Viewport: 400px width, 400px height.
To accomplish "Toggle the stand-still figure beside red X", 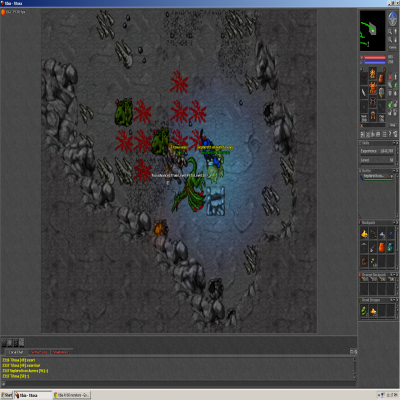I will point(395,77).
